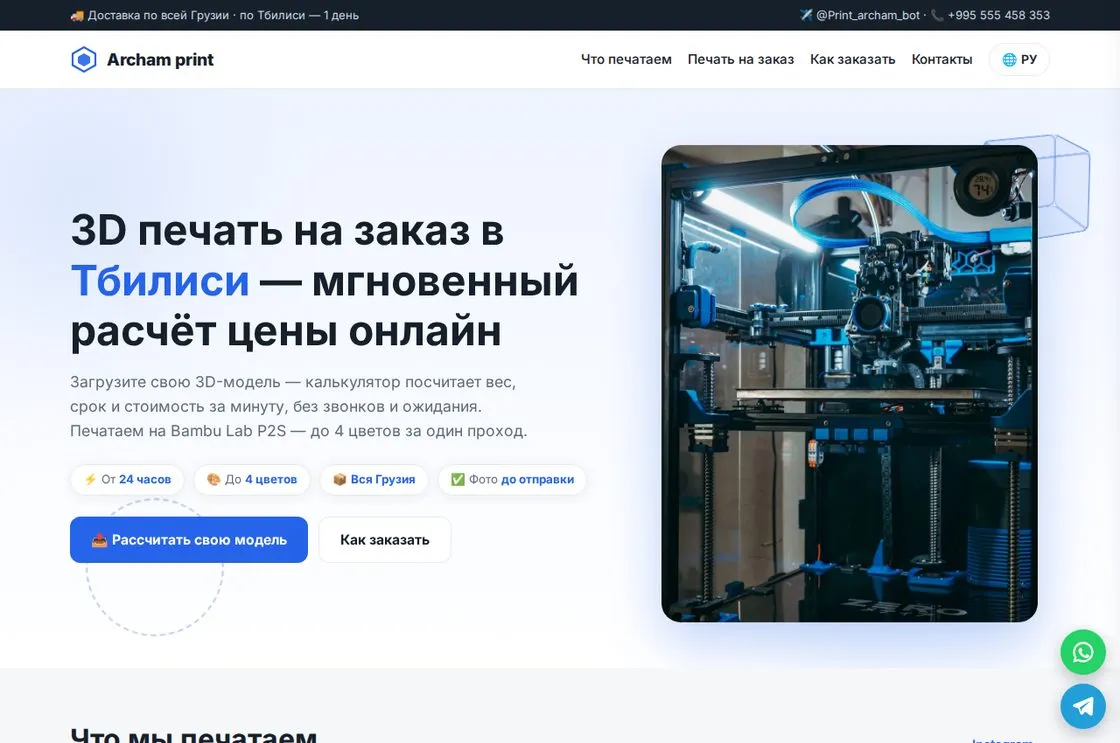1120x743 pixels.
Task: Open the РУ language dropdown
Action: pos(1019,59)
